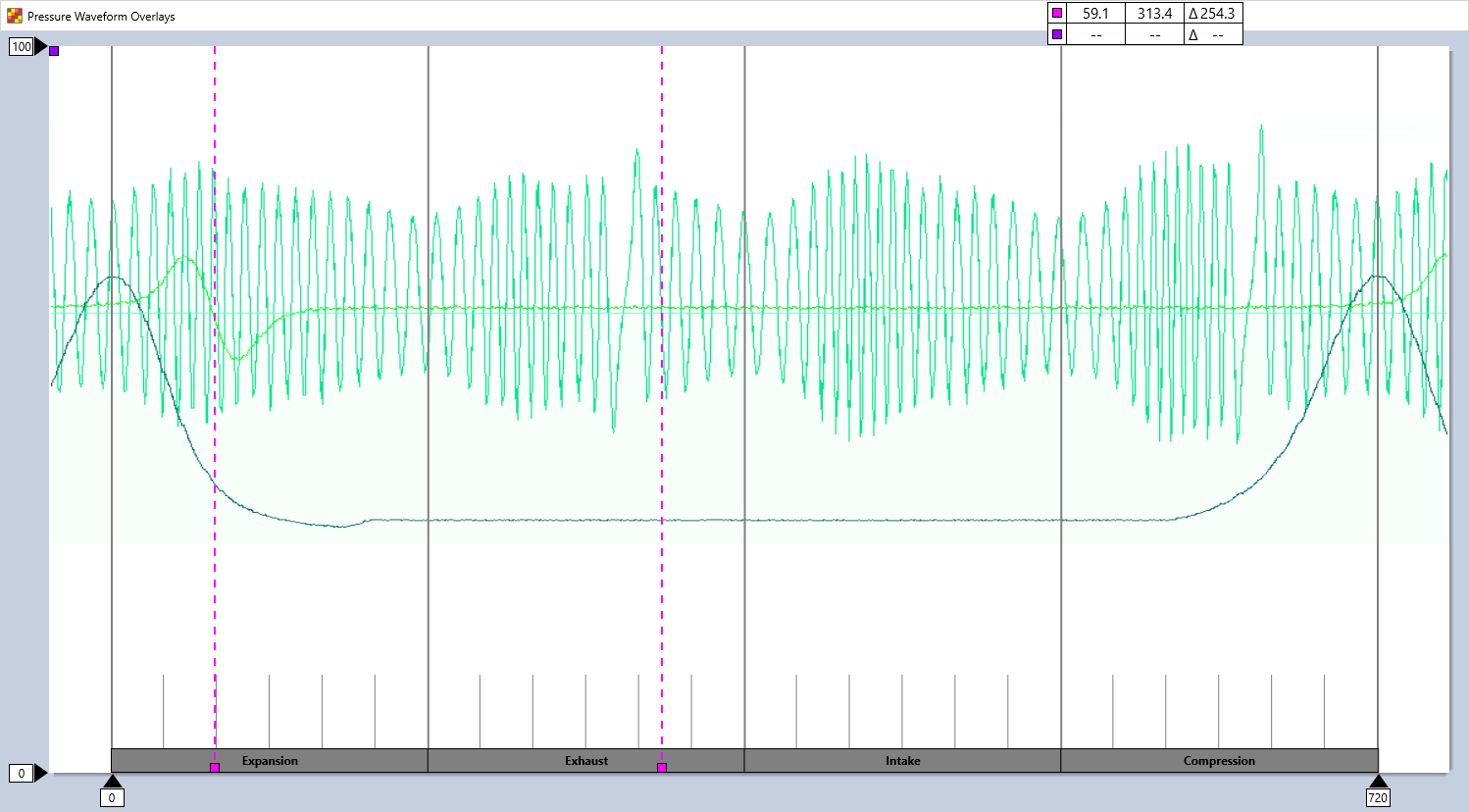Click the purple cursor anchor square below top axis
The width and height of the screenshot is (1469, 812).
[x=52, y=50]
